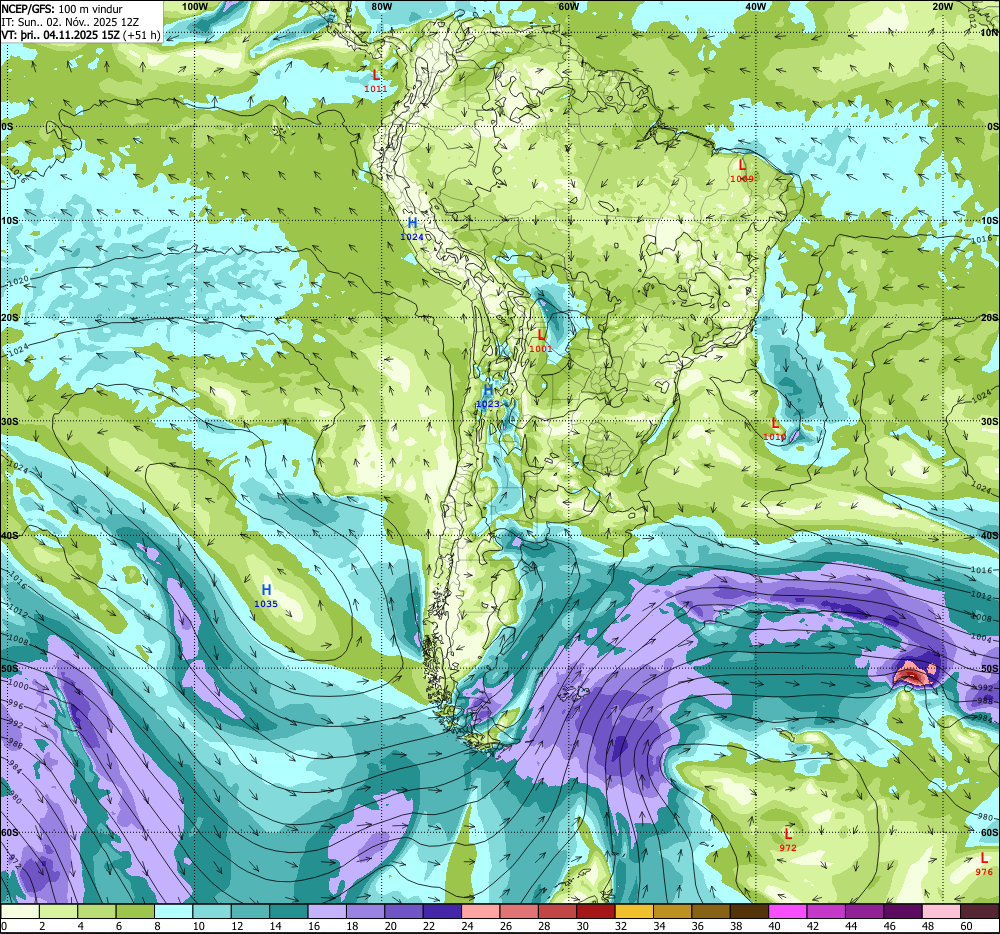Click the H 1023 high over the Andes

tap(488, 396)
